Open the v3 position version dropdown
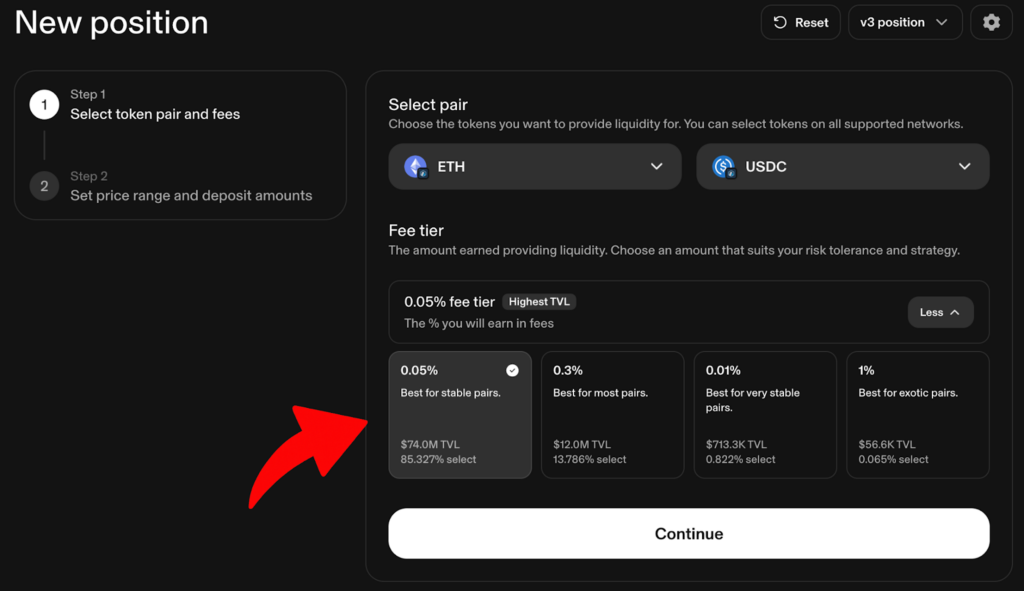The width and height of the screenshot is (1024, 591). tap(904, 22)
